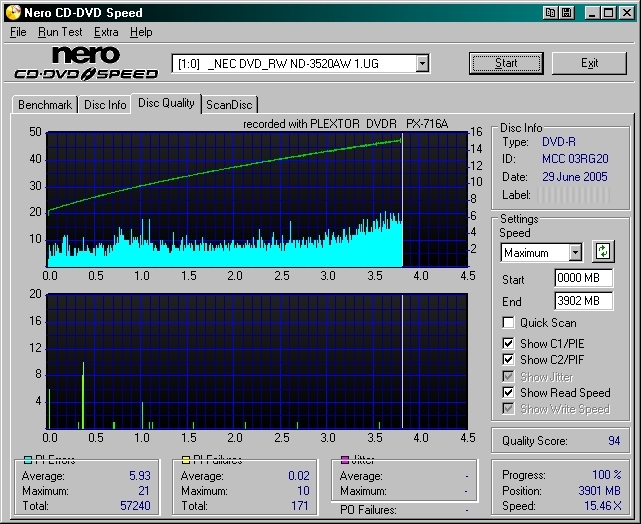Open the Extra menu
This screenshot has width=641, height=524.
[x=106, y=32]
